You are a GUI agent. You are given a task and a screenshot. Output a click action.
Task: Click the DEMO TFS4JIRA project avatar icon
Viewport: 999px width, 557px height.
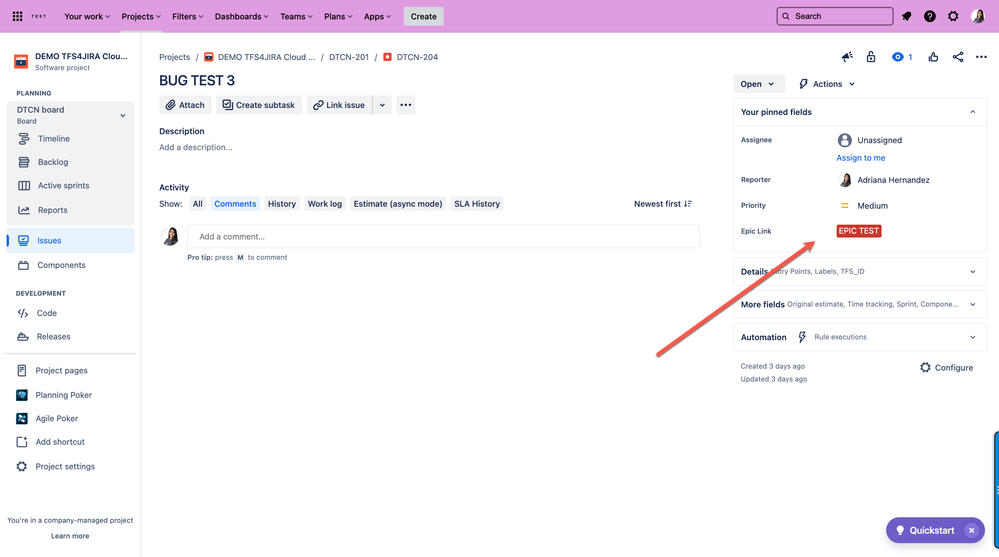(x=21, y=62)
